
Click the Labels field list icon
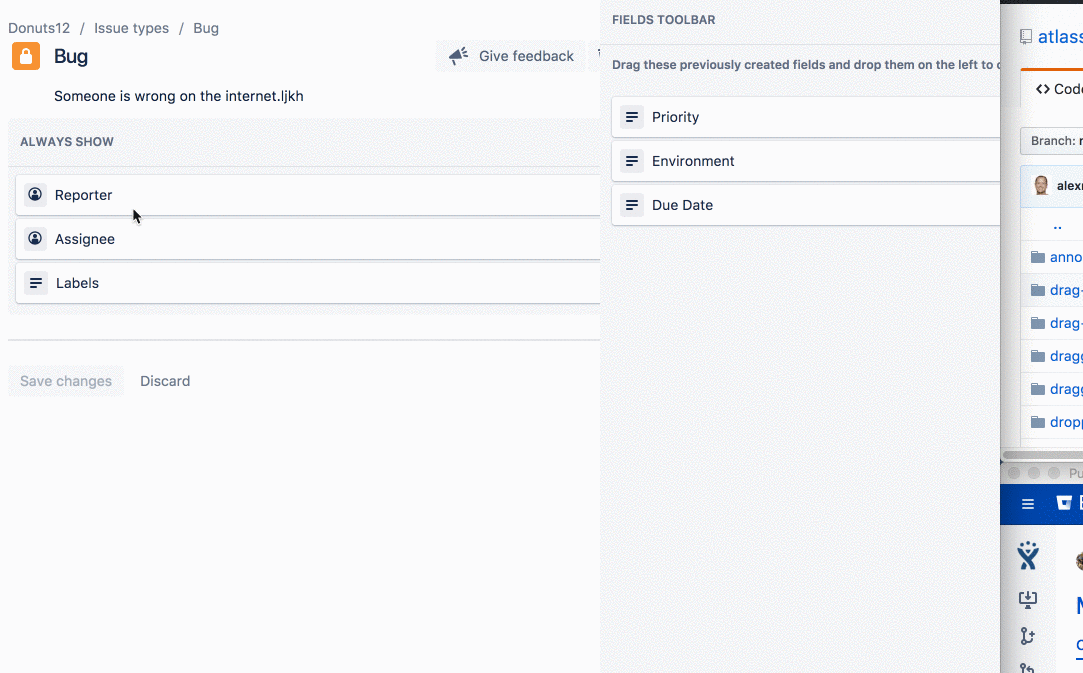36,282
